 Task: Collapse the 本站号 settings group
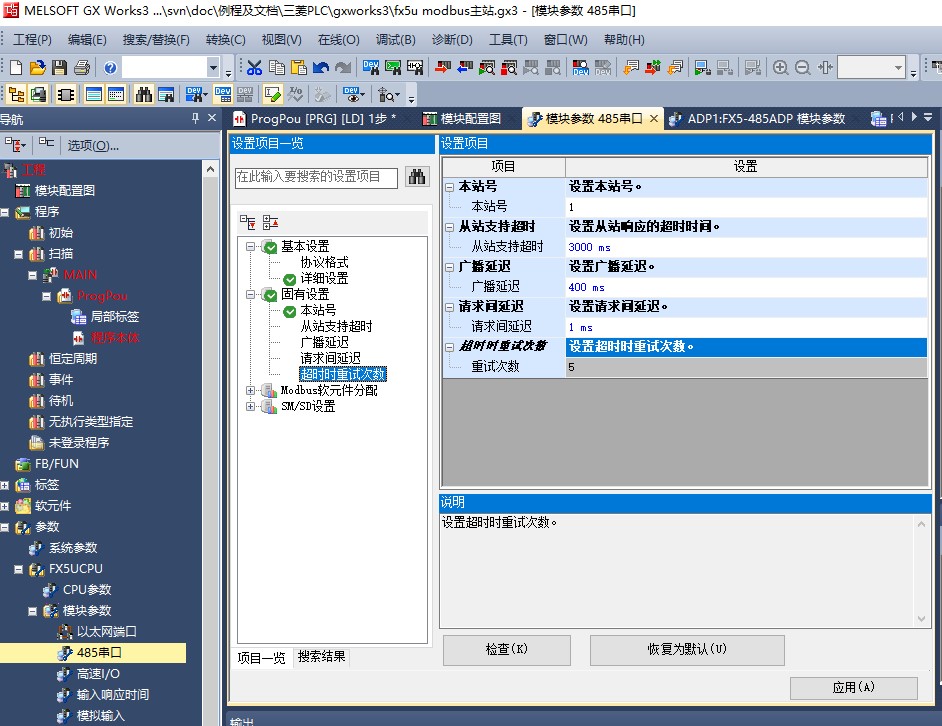(450, 187)
